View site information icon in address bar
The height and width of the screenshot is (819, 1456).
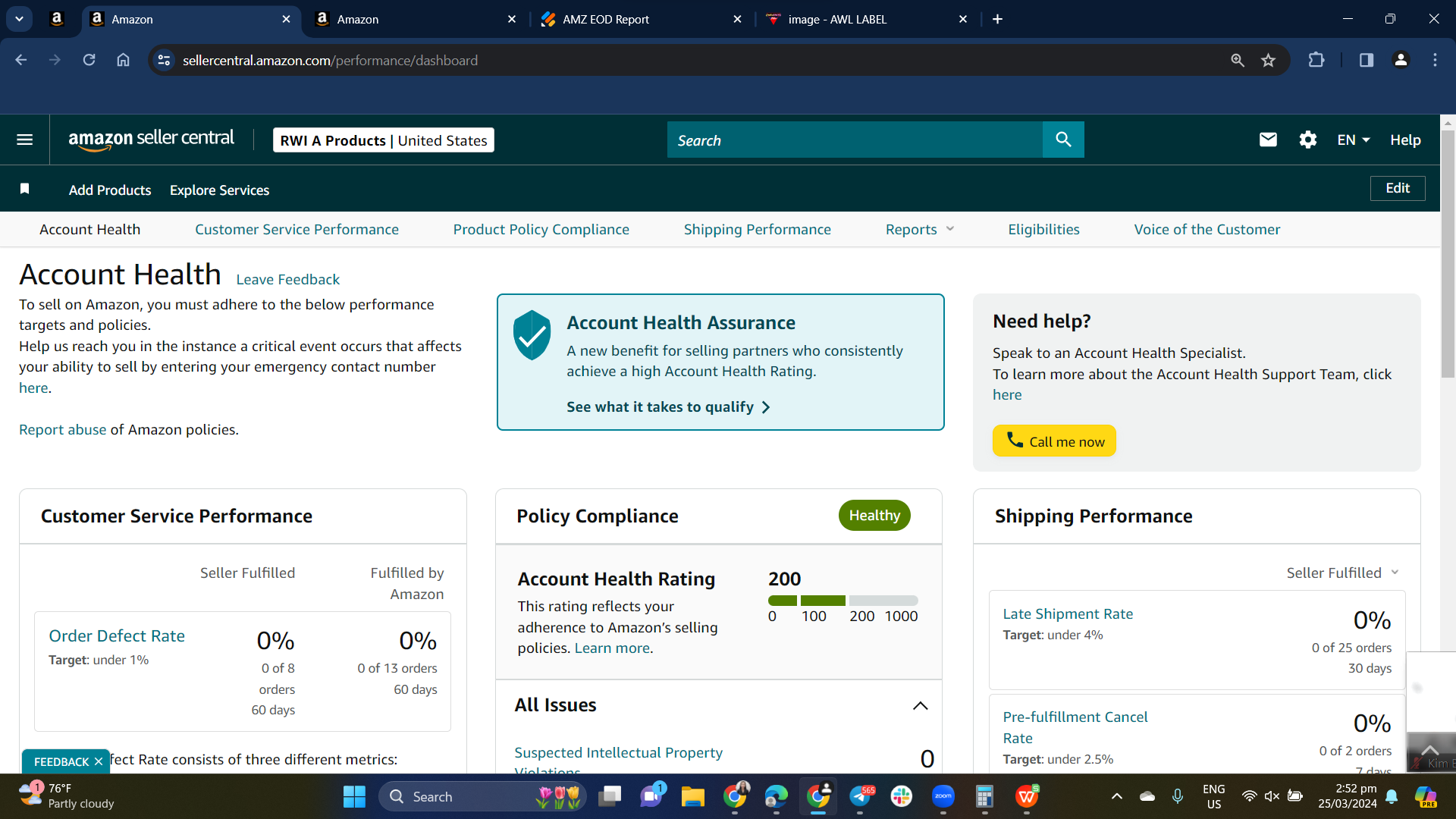(164, 60)
